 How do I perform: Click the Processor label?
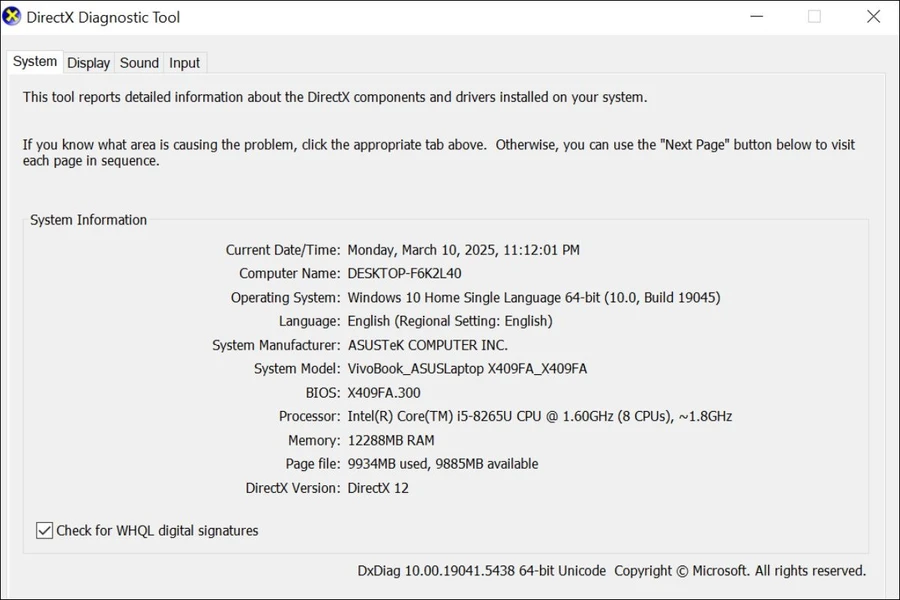click(309, 416)
